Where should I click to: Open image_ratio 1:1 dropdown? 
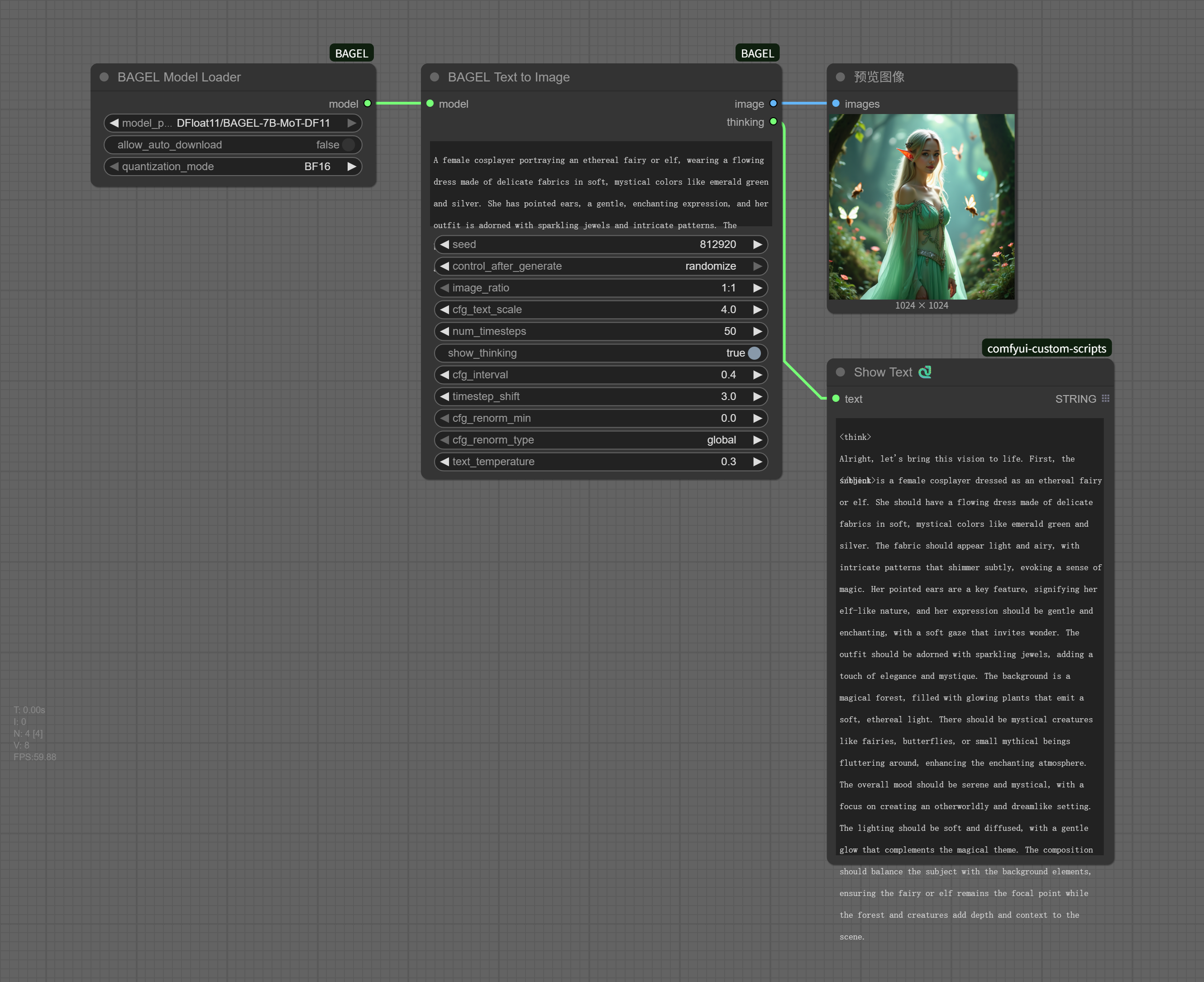pos(601,288)
